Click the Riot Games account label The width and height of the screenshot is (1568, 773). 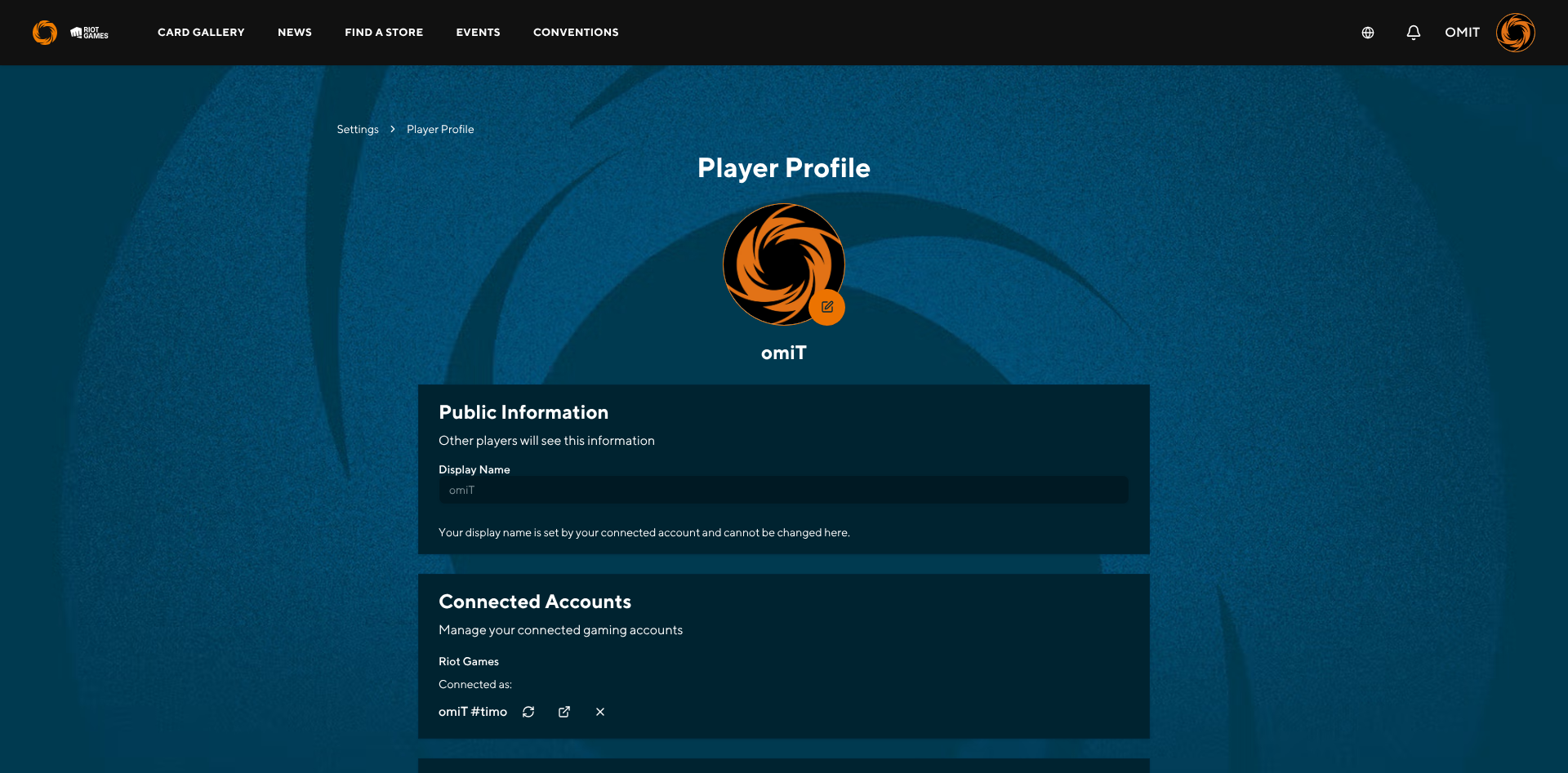(x=469, y=662)
